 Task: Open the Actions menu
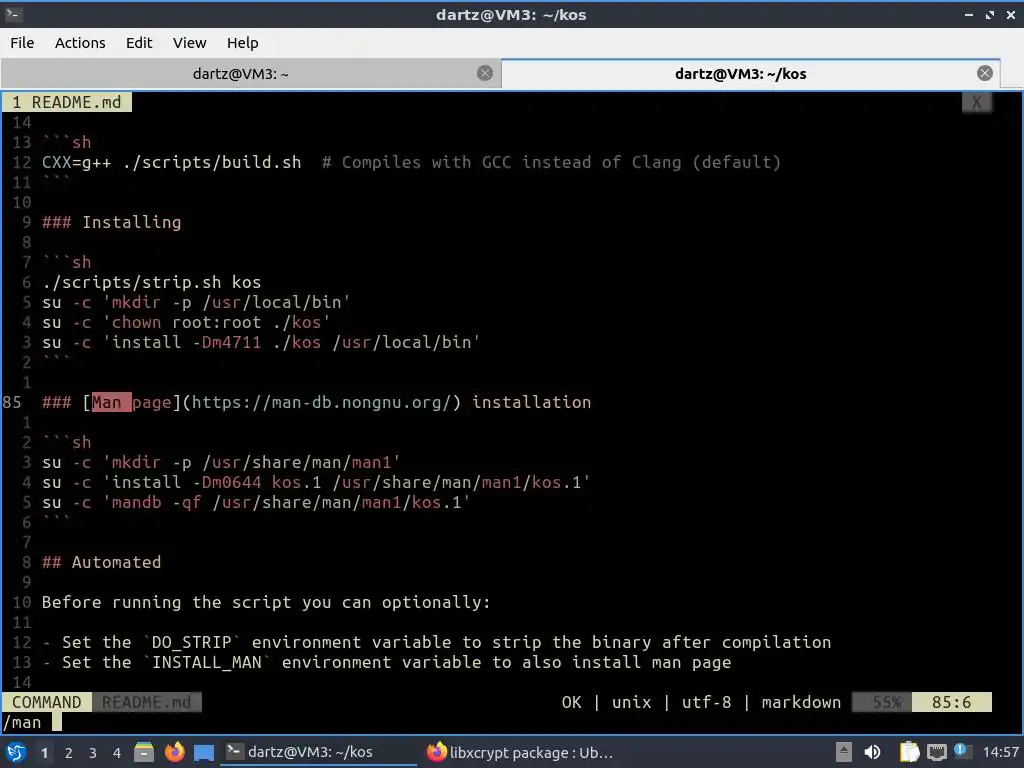[x=80, y=43]
